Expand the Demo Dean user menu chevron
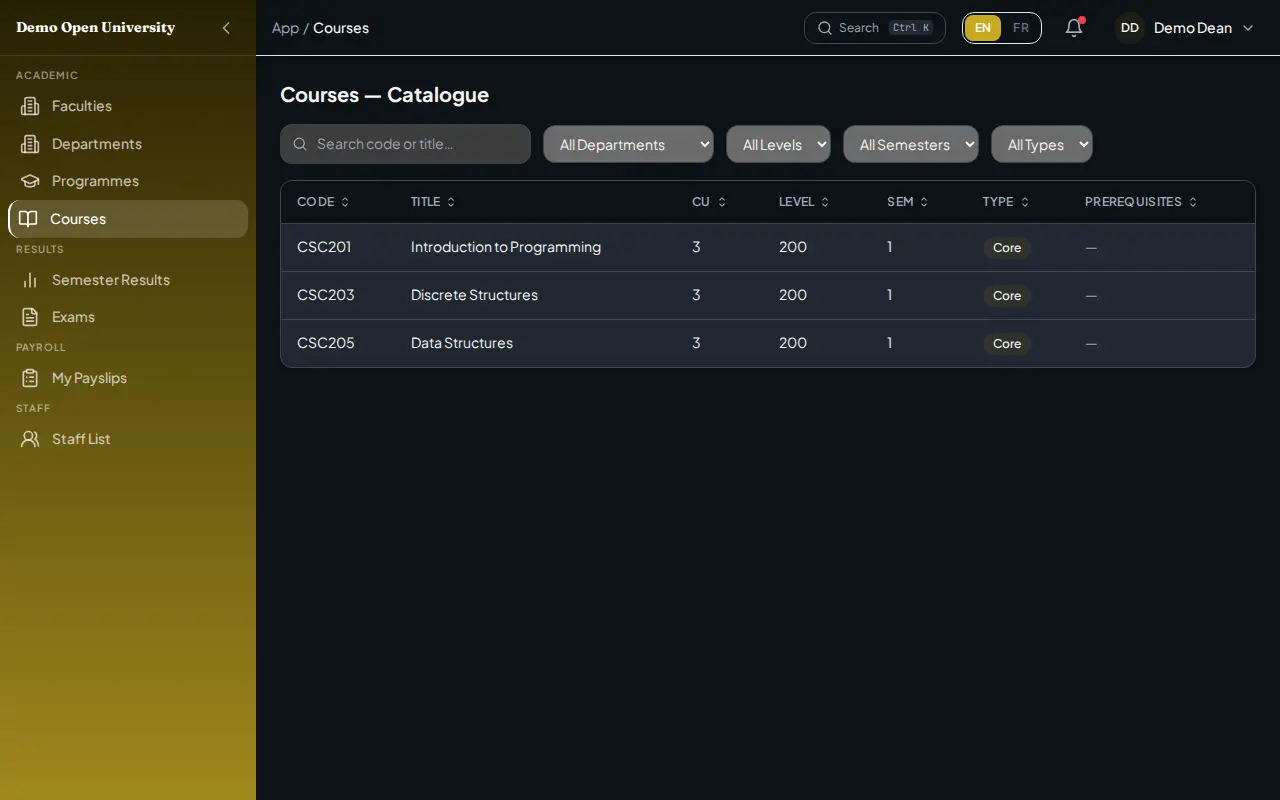1280x800 pixels. 1248,28
